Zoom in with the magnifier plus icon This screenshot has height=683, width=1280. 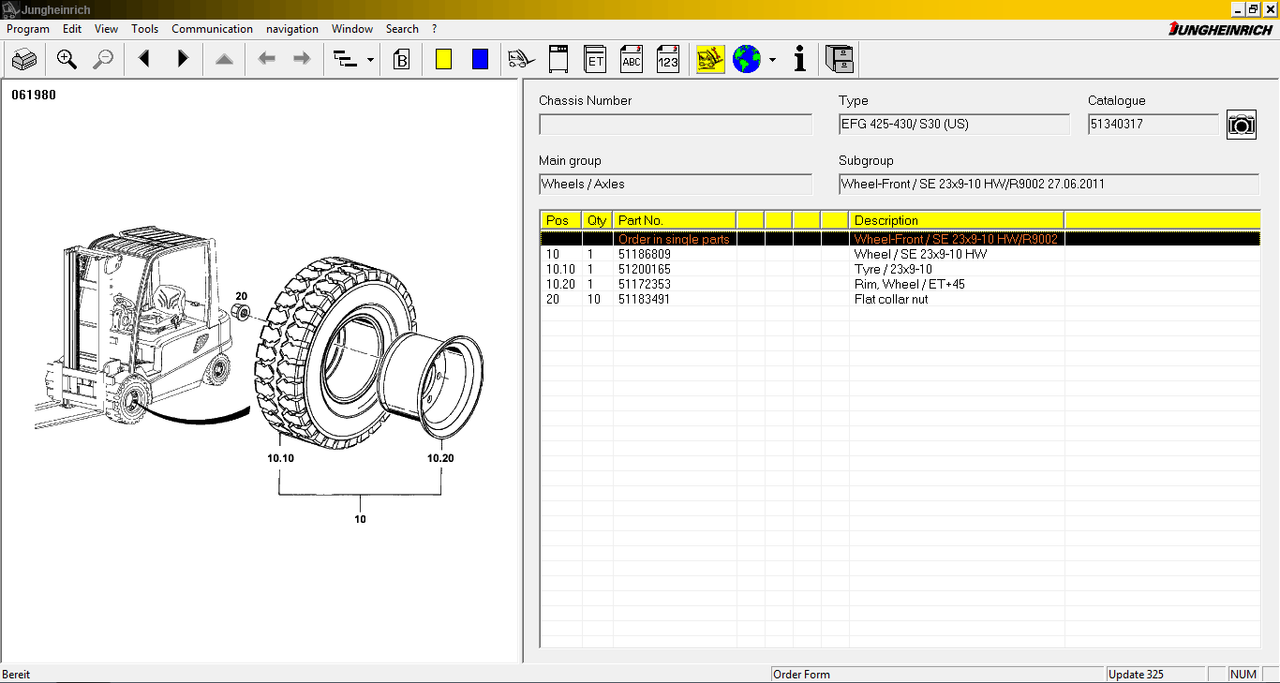point(67,60)
